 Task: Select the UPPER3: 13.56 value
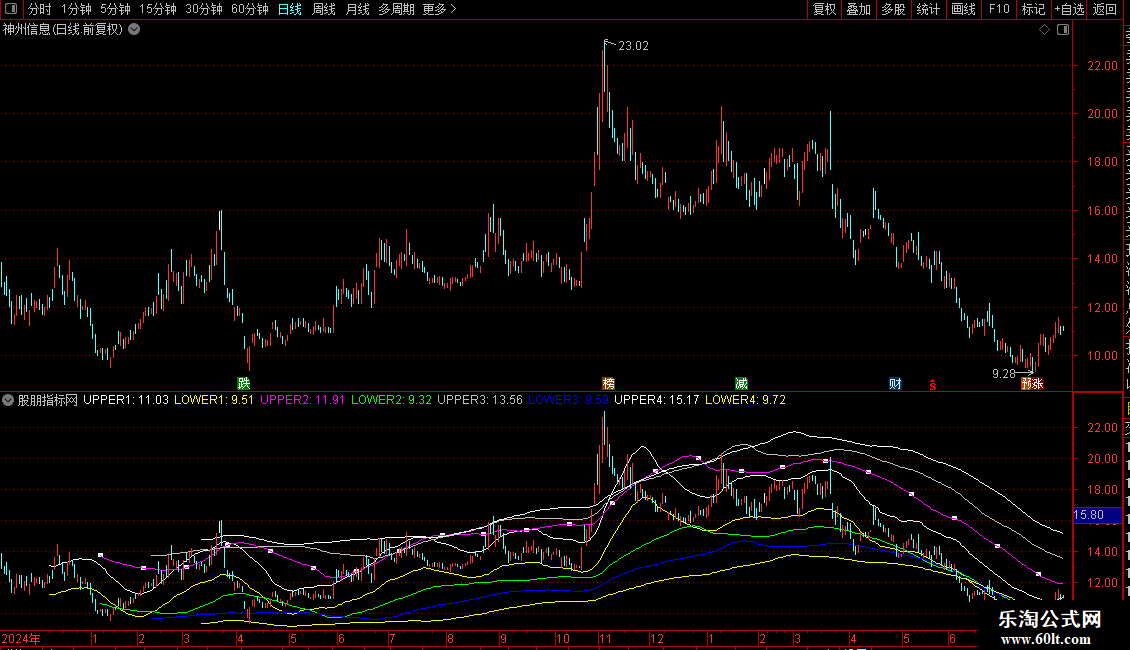pos(480,400)
